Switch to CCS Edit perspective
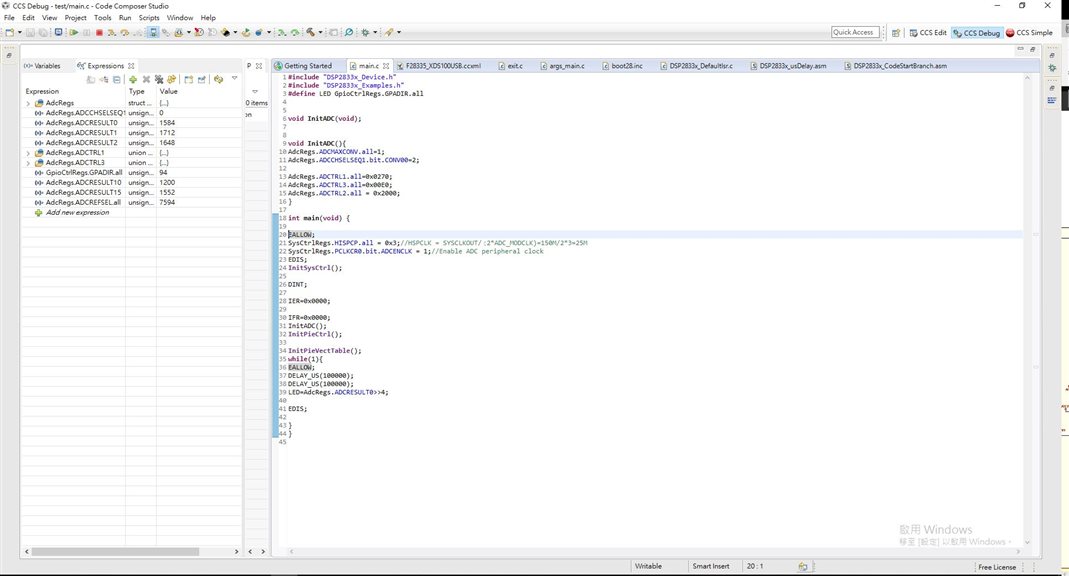Viewport: 1069px width, 576px height. click(928, 33)
